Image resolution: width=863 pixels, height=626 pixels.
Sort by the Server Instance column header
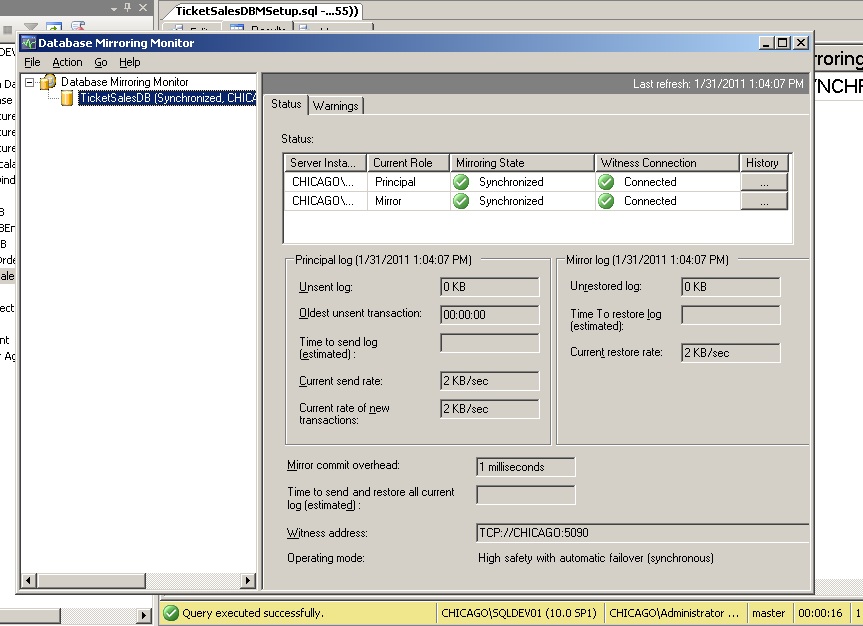point(325,163)
